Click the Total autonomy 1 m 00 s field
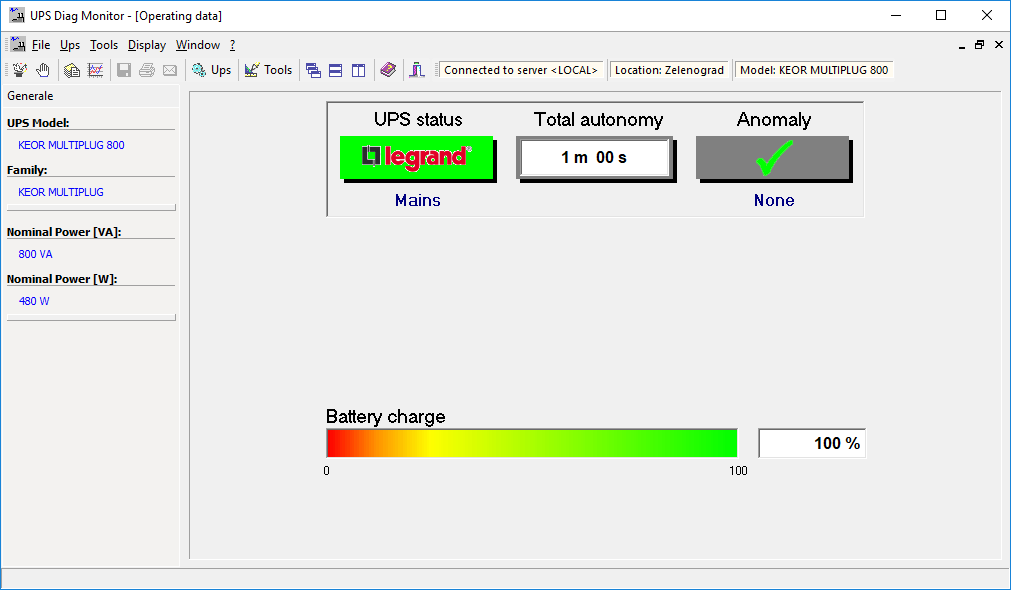1011x590 pixels. pyautogui.click(x=594, y=157)
